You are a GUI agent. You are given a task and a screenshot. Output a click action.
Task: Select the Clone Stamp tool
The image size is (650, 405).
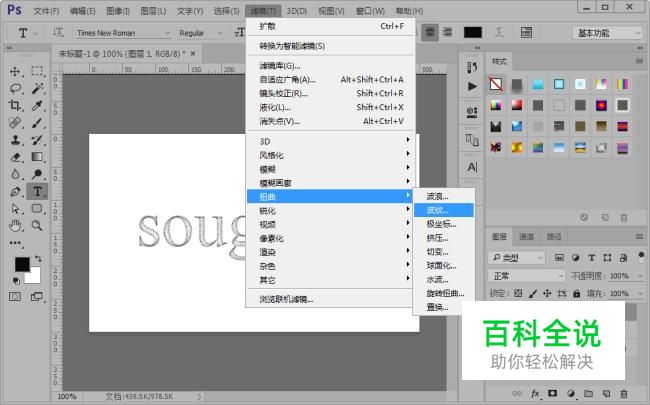pyautogui.click(x=15, y=140)
